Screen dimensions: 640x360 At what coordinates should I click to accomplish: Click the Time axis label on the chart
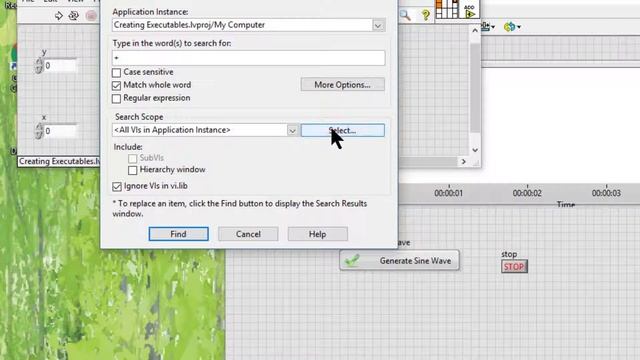(566, 204)
